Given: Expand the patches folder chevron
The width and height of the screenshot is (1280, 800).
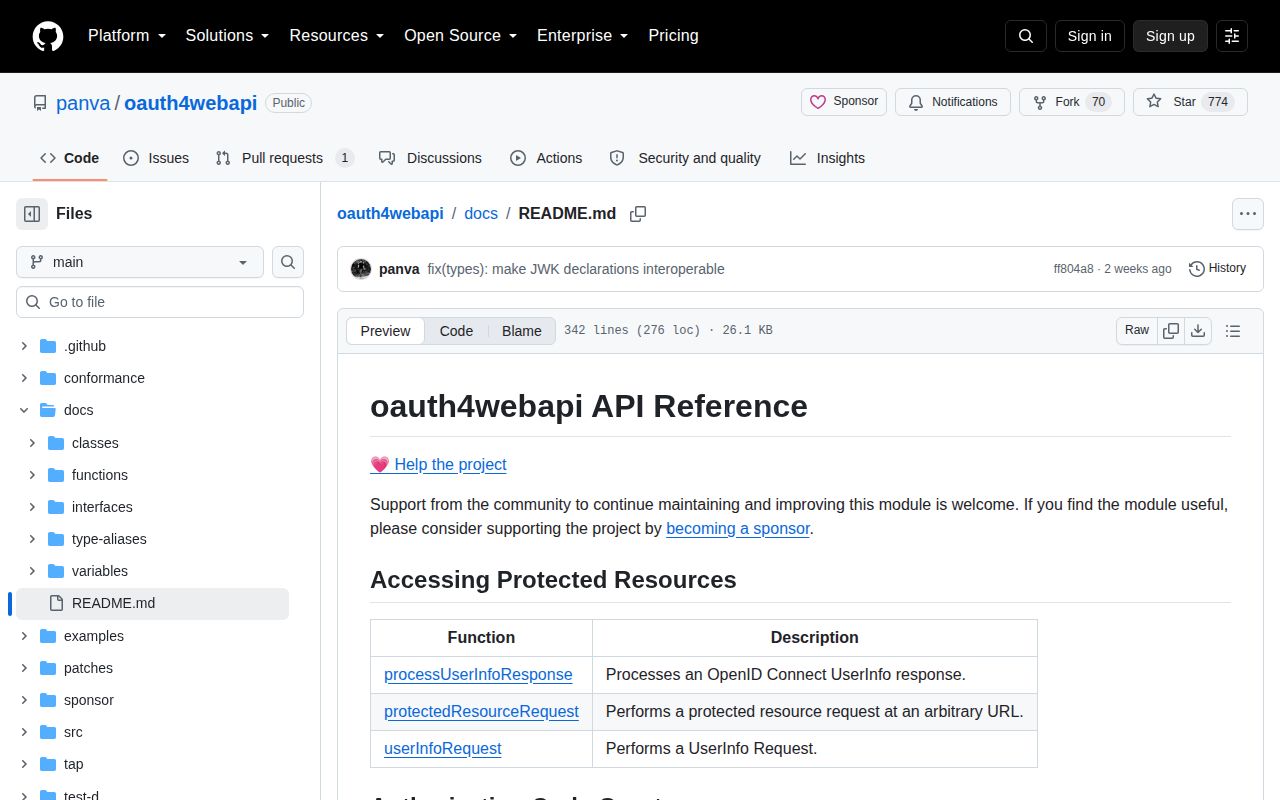Looking at the screenshot, I should (x=24, y=668).
